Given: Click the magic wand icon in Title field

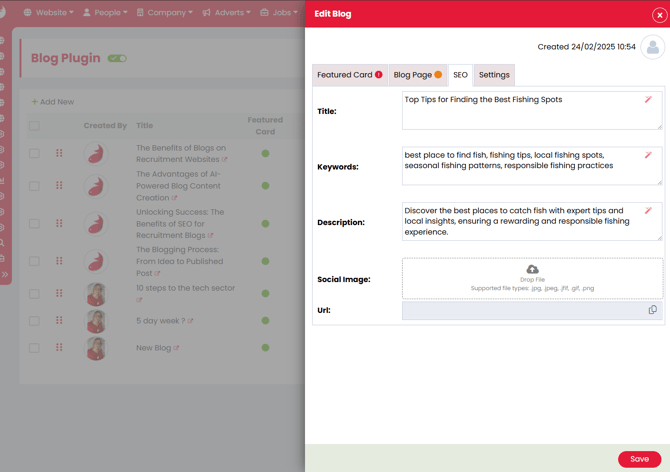Looking at the screenshot, I should tap(648, 100).
